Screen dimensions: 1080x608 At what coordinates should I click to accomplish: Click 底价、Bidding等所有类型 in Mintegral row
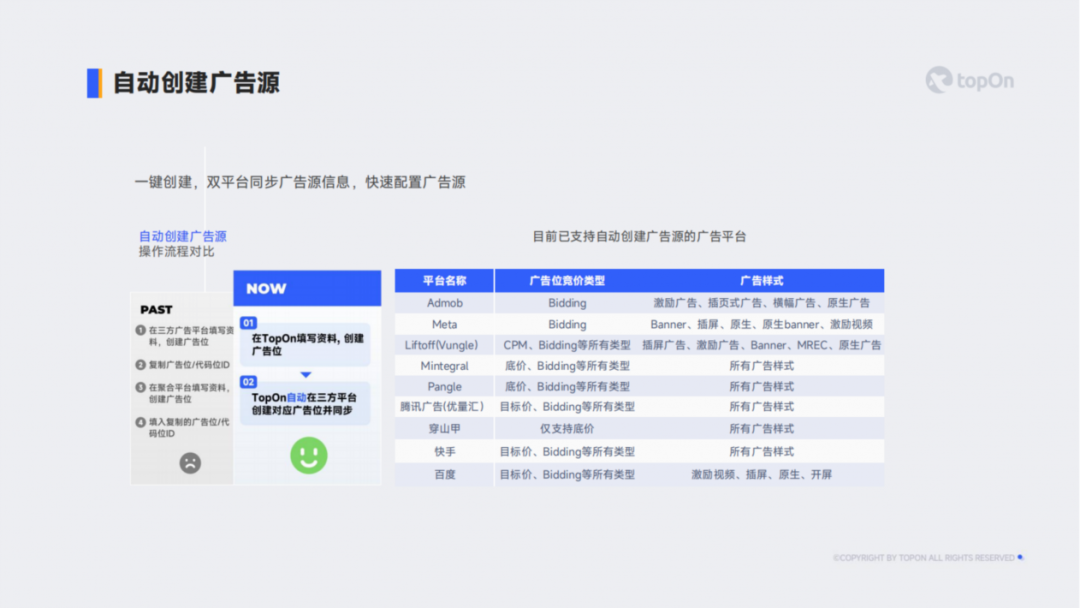567,366
